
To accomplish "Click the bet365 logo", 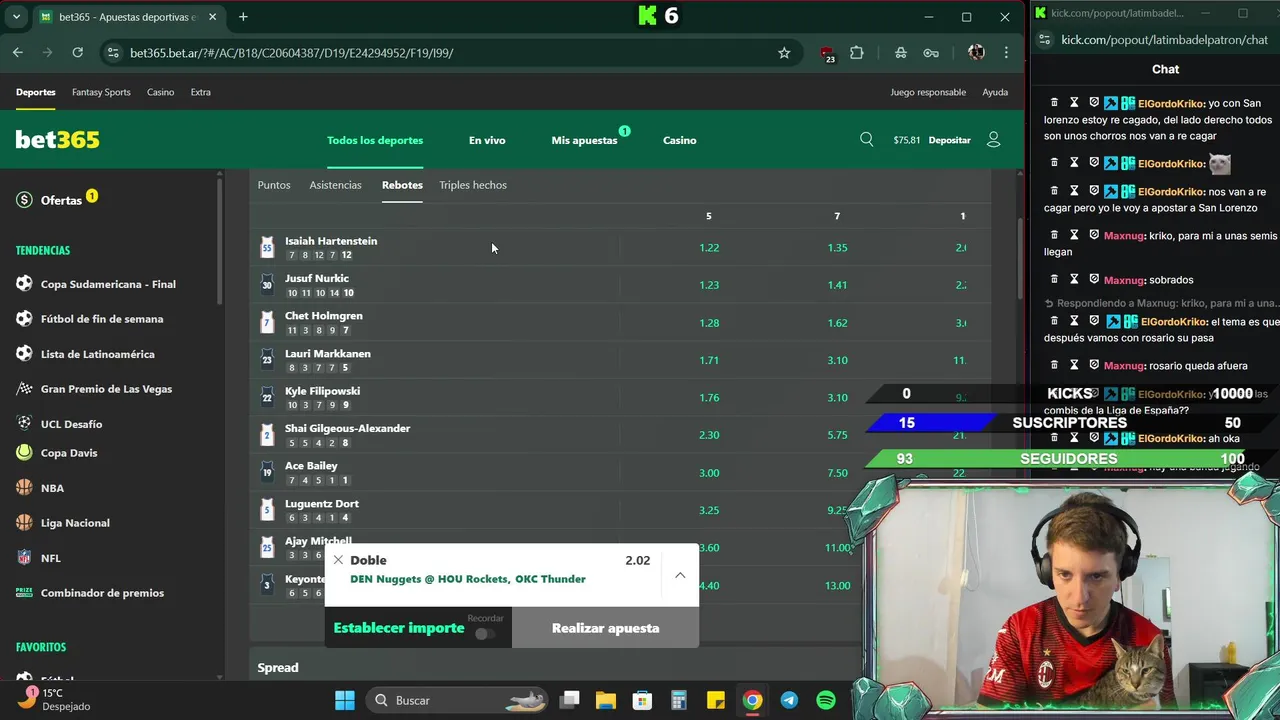I will coord(57,140).
